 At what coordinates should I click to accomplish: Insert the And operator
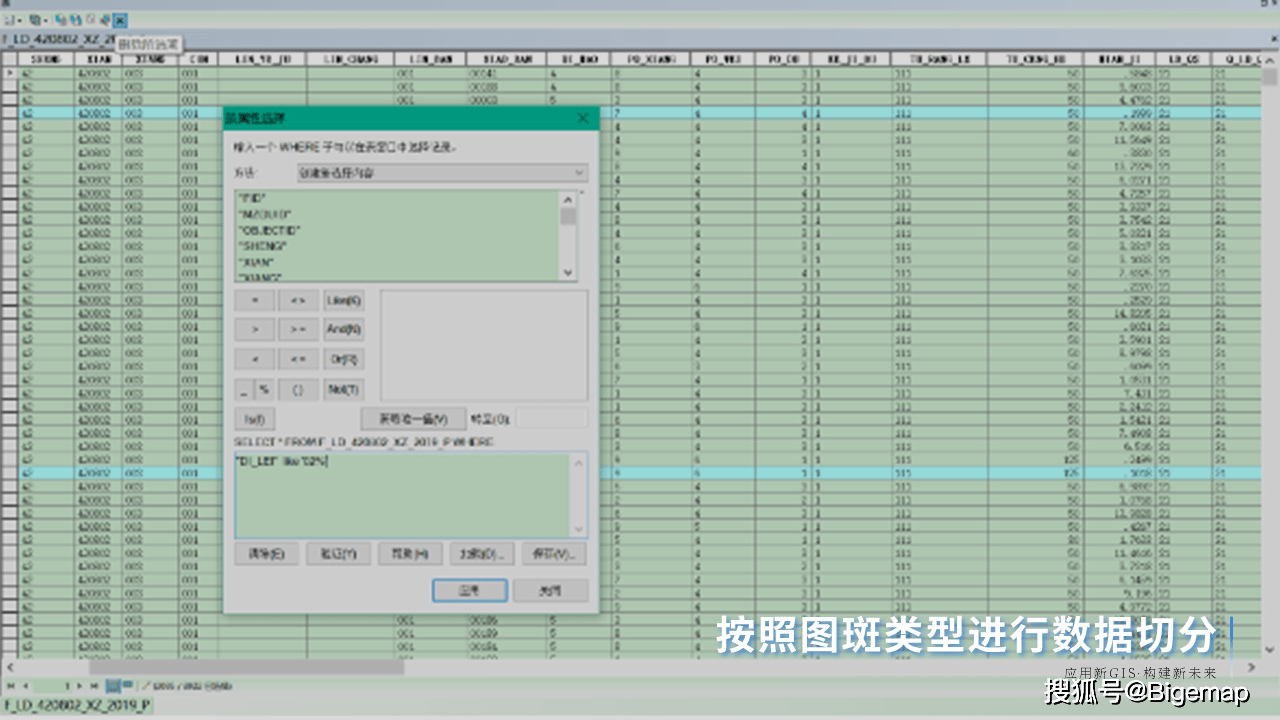(343, 328)
